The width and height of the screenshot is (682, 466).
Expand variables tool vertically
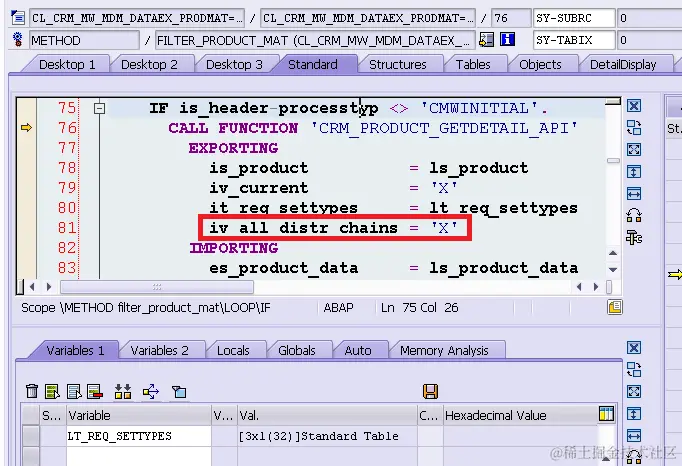(634, 413)
